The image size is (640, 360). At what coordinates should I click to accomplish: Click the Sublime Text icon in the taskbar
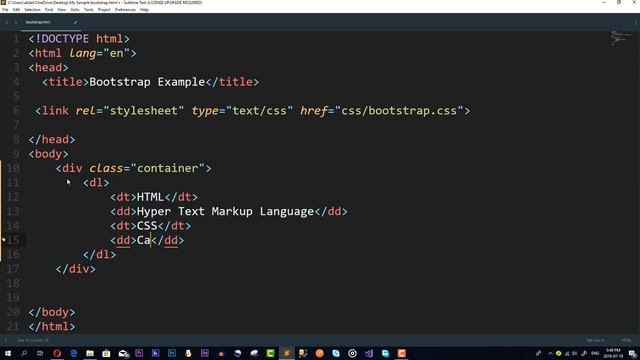tap(287, 353)
